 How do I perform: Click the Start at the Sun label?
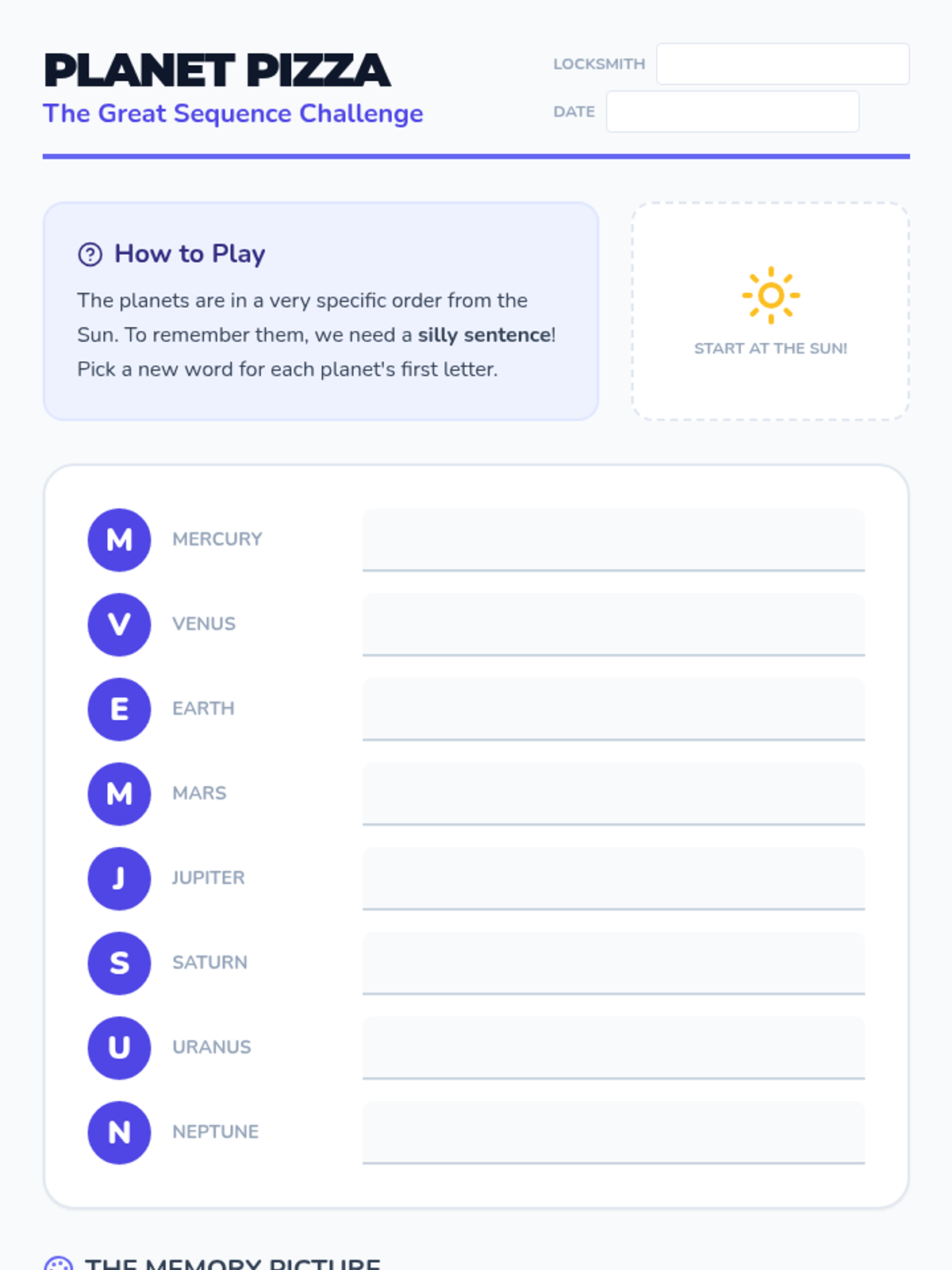coord(770,348)
